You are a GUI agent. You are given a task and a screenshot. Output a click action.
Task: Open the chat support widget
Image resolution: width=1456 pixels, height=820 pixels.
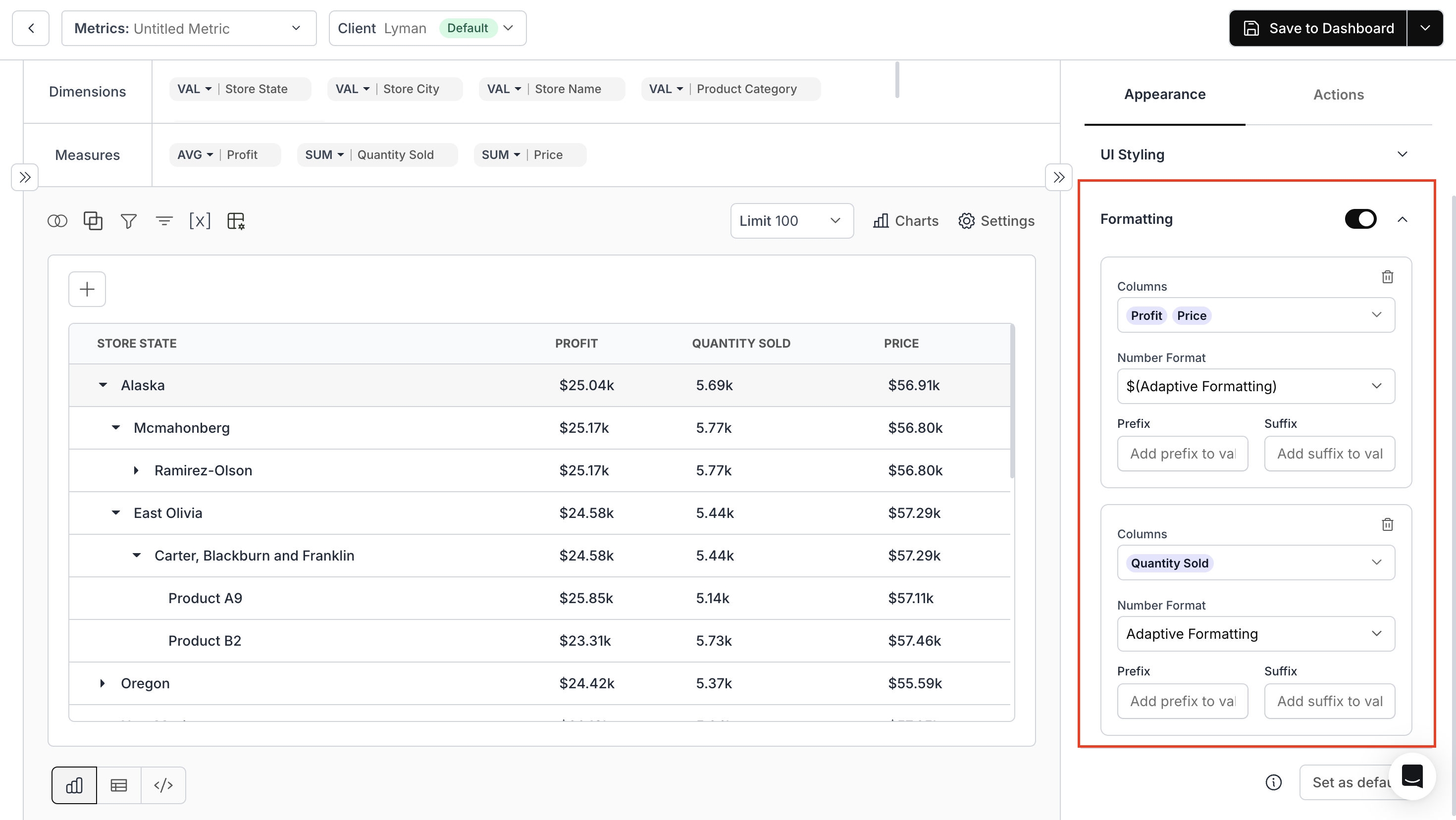click(x=1412, y=776)
